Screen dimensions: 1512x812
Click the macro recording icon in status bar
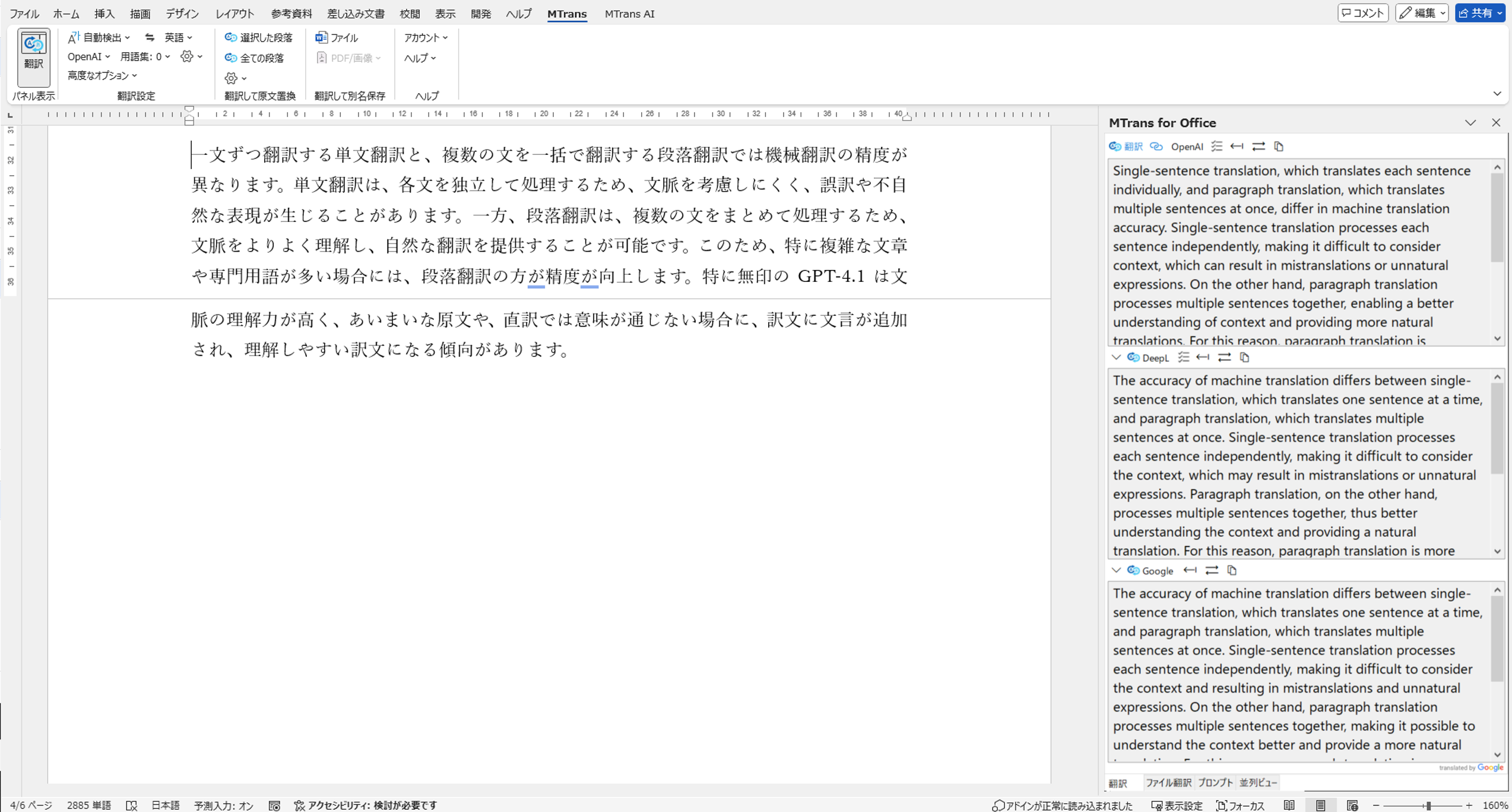click(274, 805)
